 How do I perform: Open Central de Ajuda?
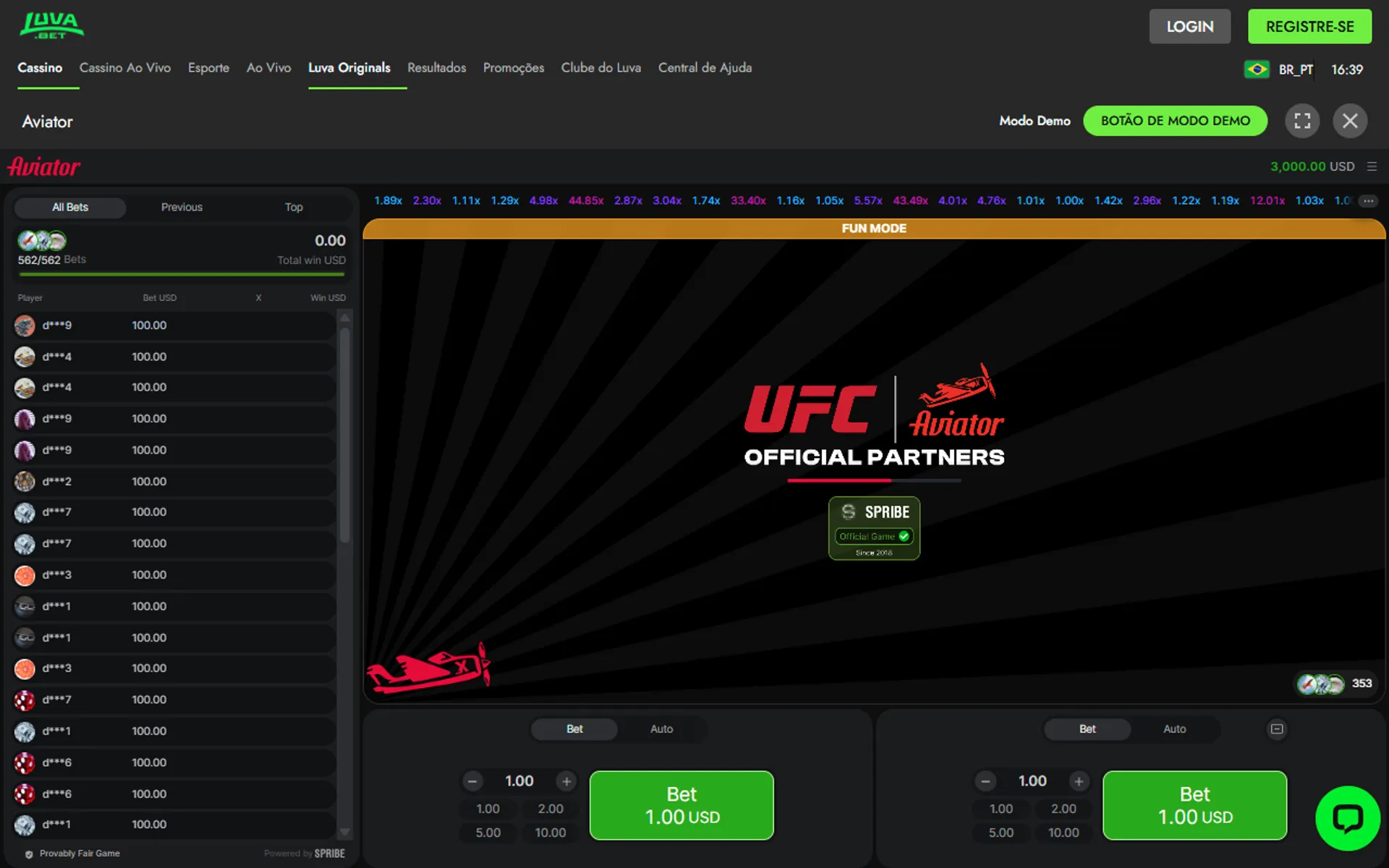(705, 67)
